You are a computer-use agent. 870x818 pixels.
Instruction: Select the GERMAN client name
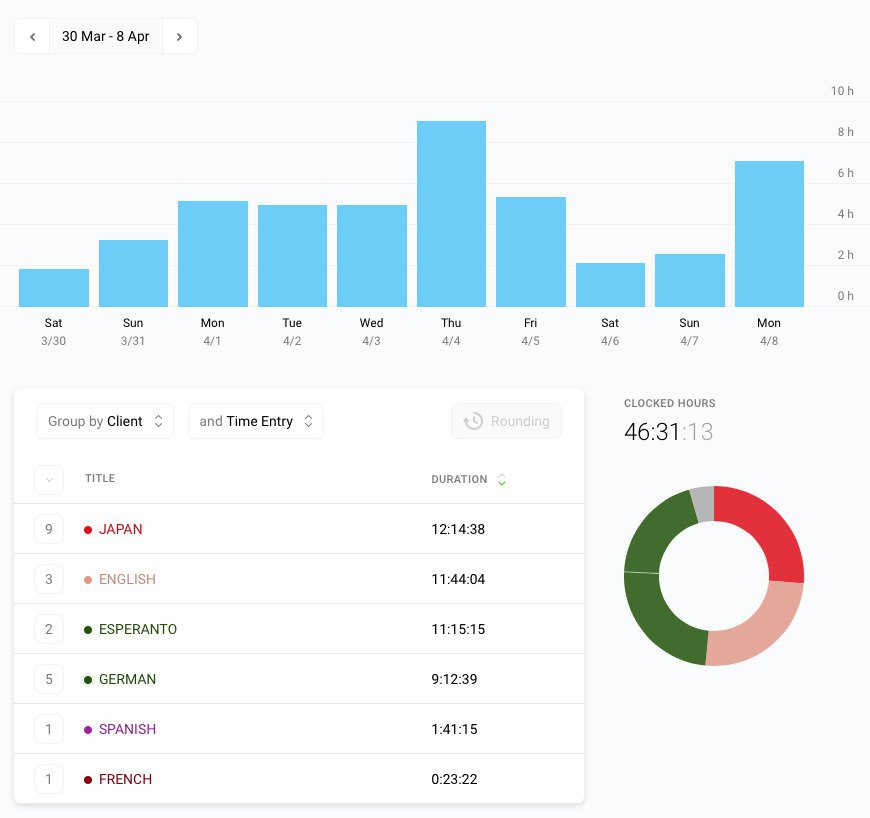click(x=127, y=679)
